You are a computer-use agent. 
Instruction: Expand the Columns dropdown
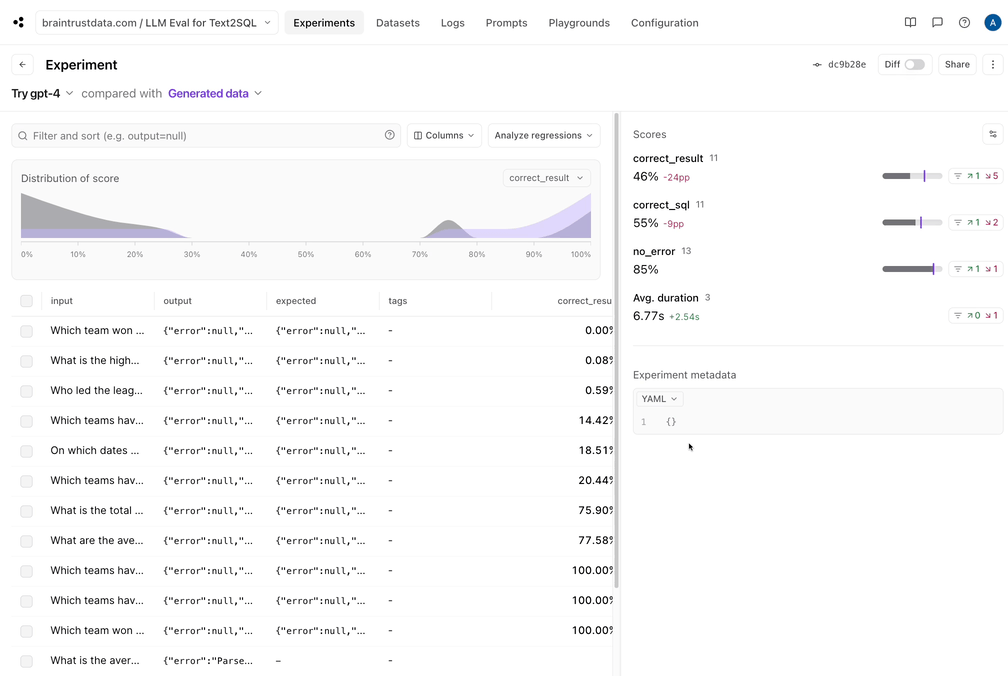(x=444, y=135)
